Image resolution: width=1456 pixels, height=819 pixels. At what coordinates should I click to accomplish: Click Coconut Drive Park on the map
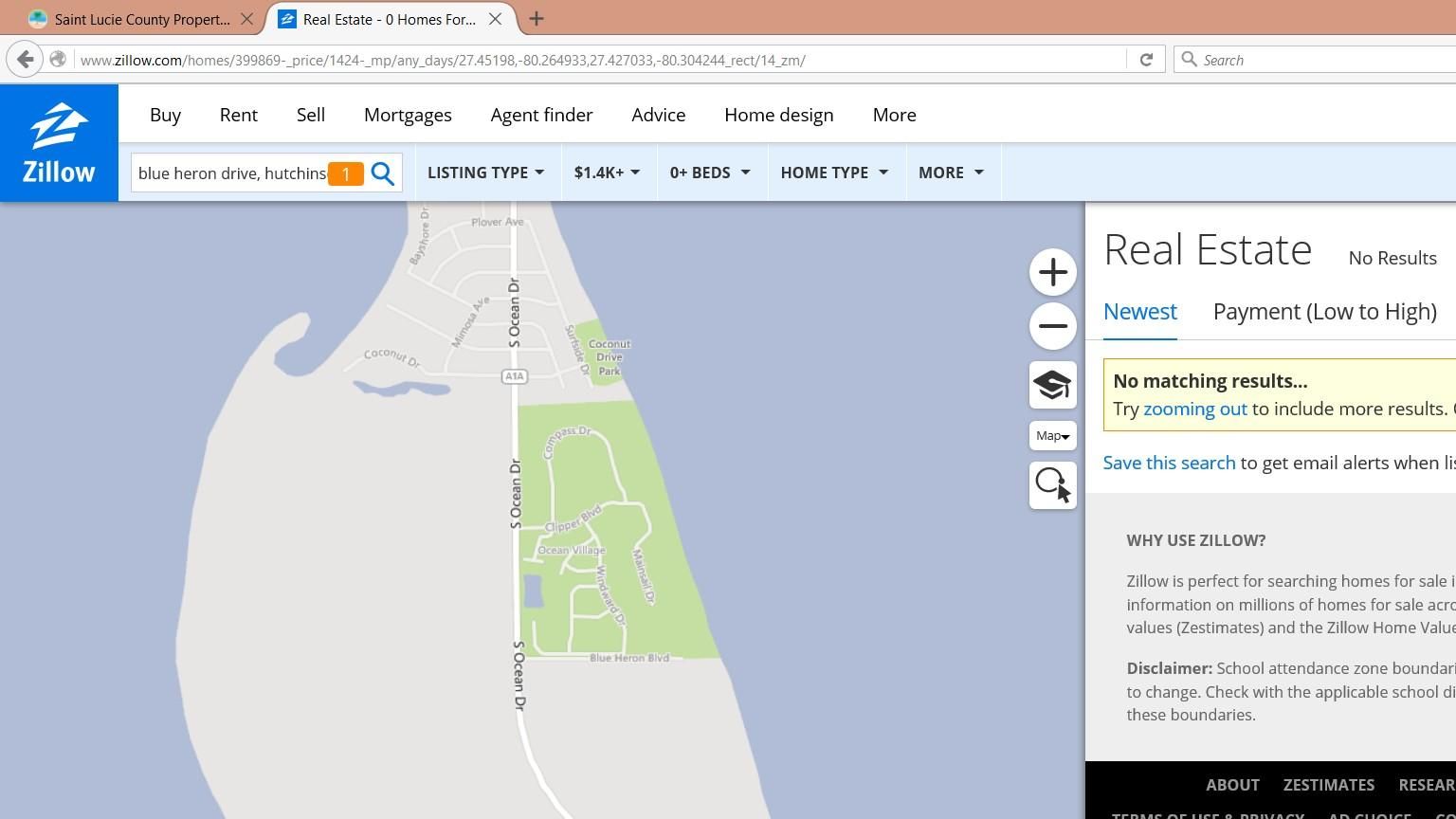pos(609,357)
